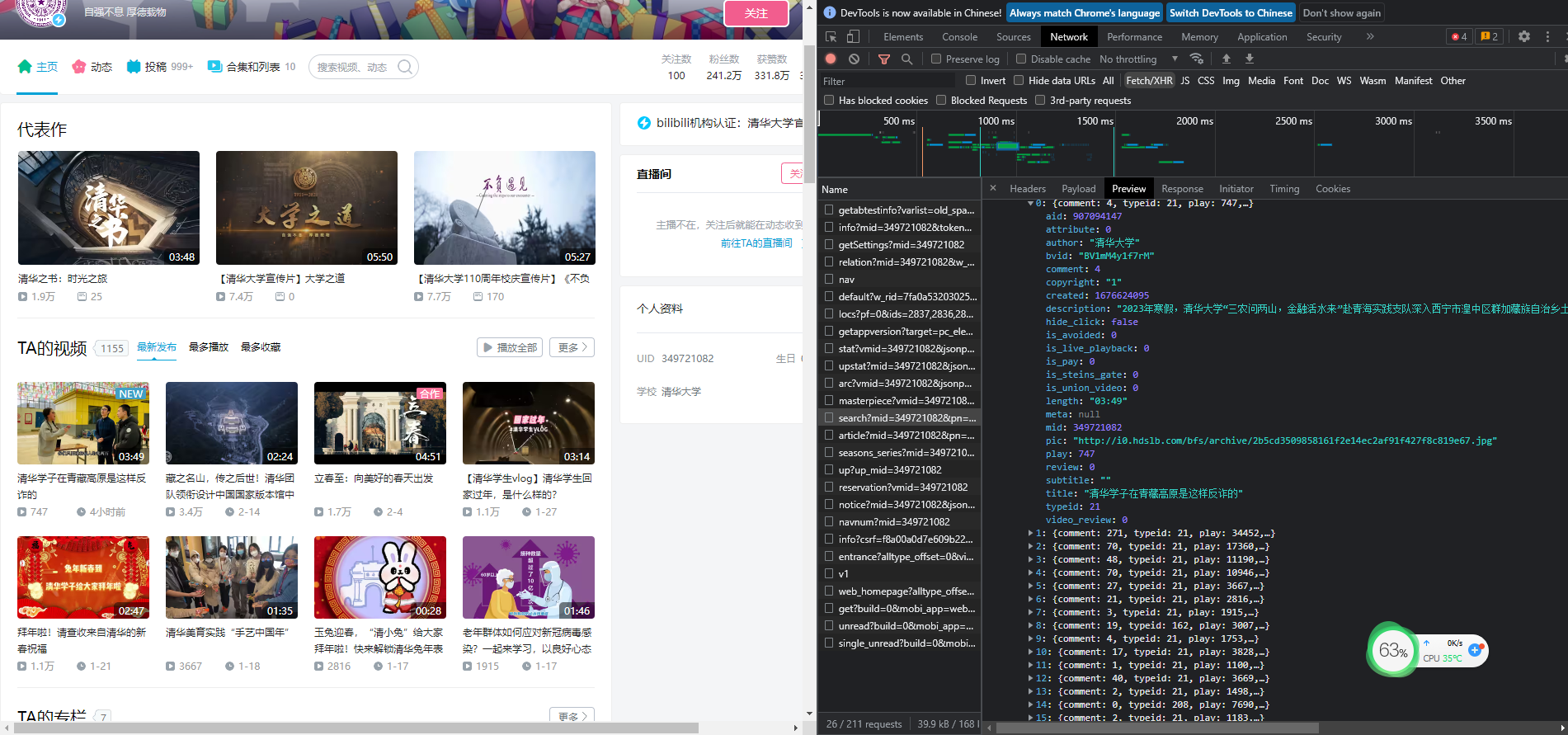Screen dimensions: 1568x735
Task: Expand JSON item 1 with play 34452
Action: (x=1030, y=533)
